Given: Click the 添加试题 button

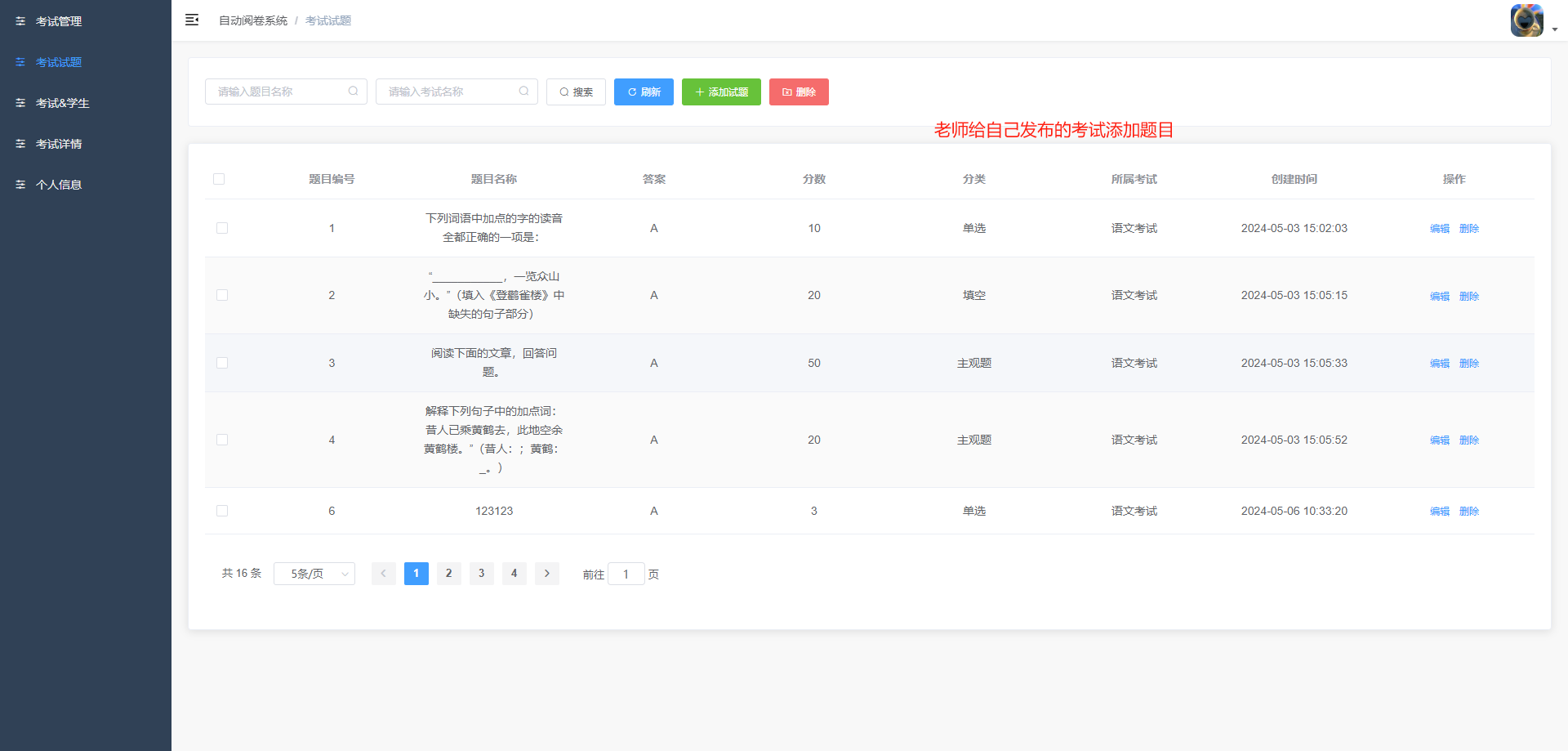Looking at the screenshot, I should [x=721, y=92].
